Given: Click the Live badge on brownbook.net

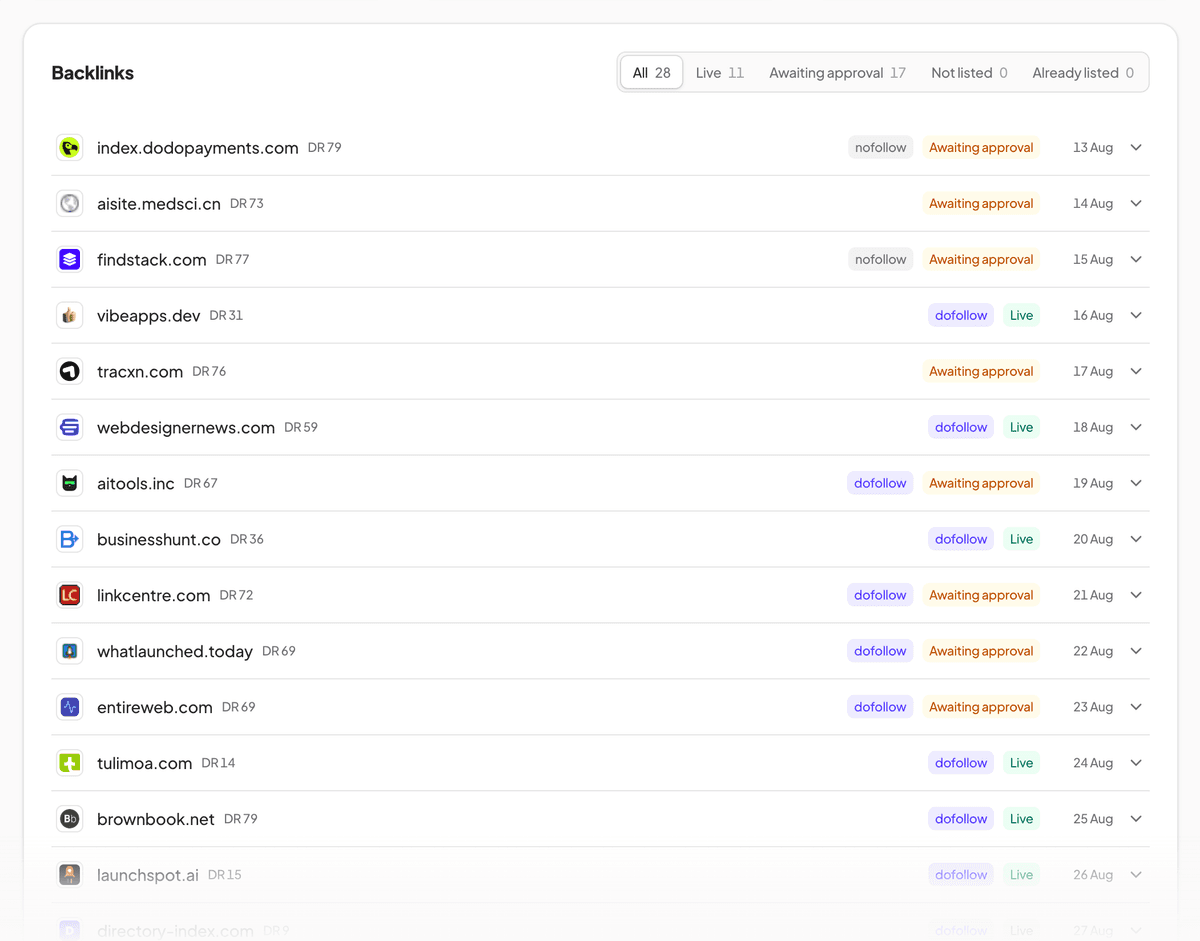Looking at the screenshot, I should pyautogui.click(x=1021, y=820).
